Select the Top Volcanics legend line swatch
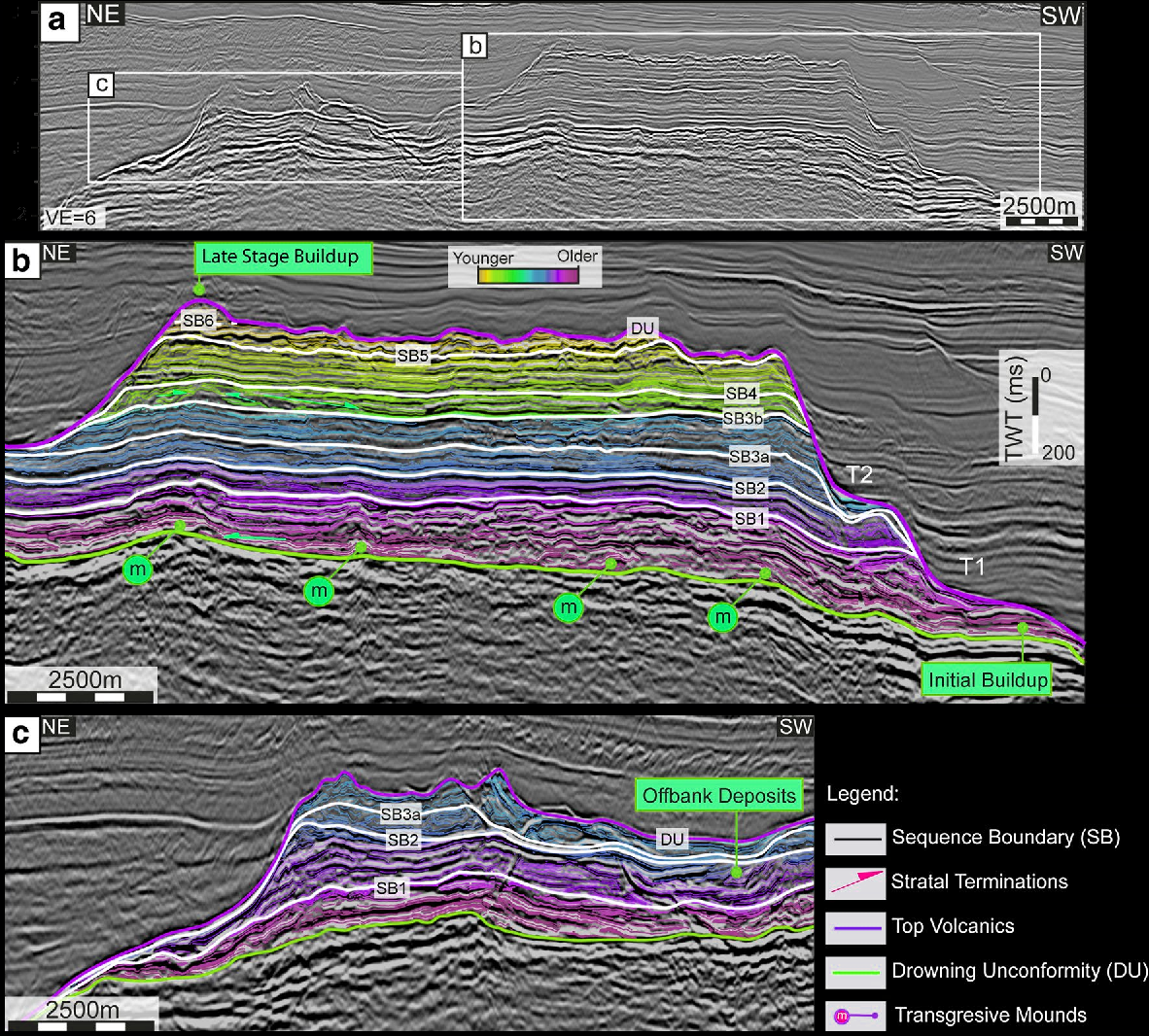Image resolution: width=1149 pixels, height=1036 pixels. [854, 927]
